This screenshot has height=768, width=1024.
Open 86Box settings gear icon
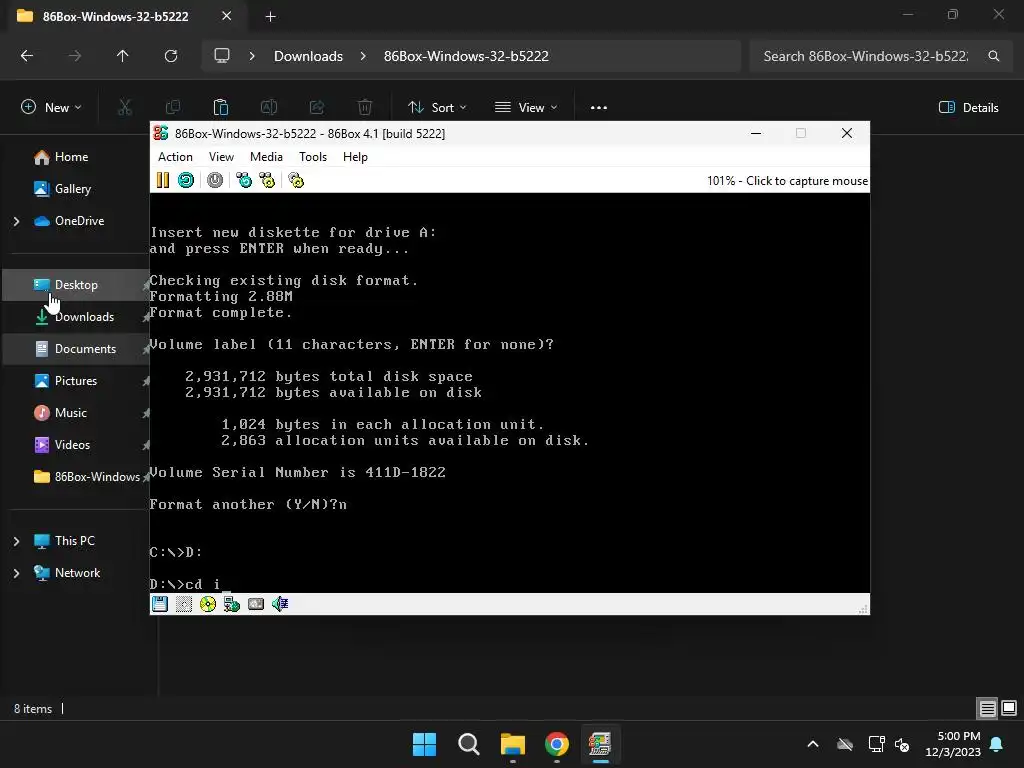point(296,180)
